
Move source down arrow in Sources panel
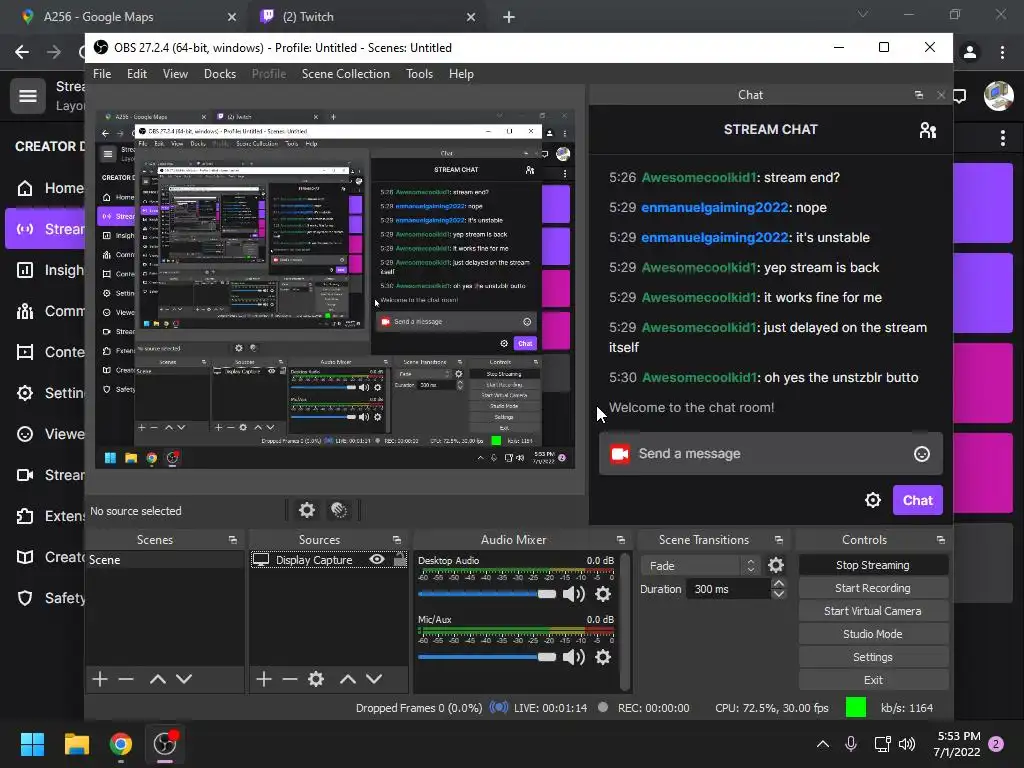(374, 679)
